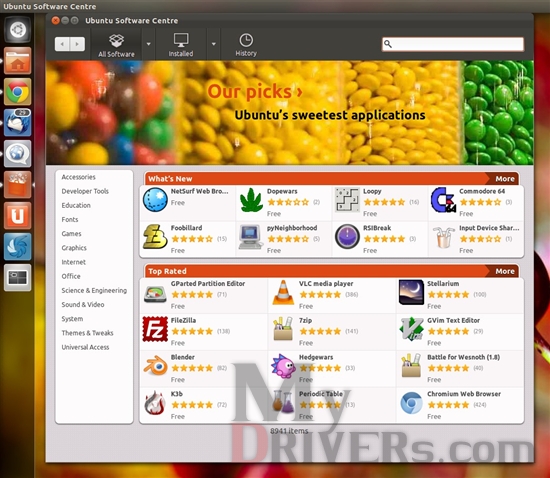Switch to Installed view
Viewport: 550px width, 478px height.
pyautogui.click(x=181, y=45)
